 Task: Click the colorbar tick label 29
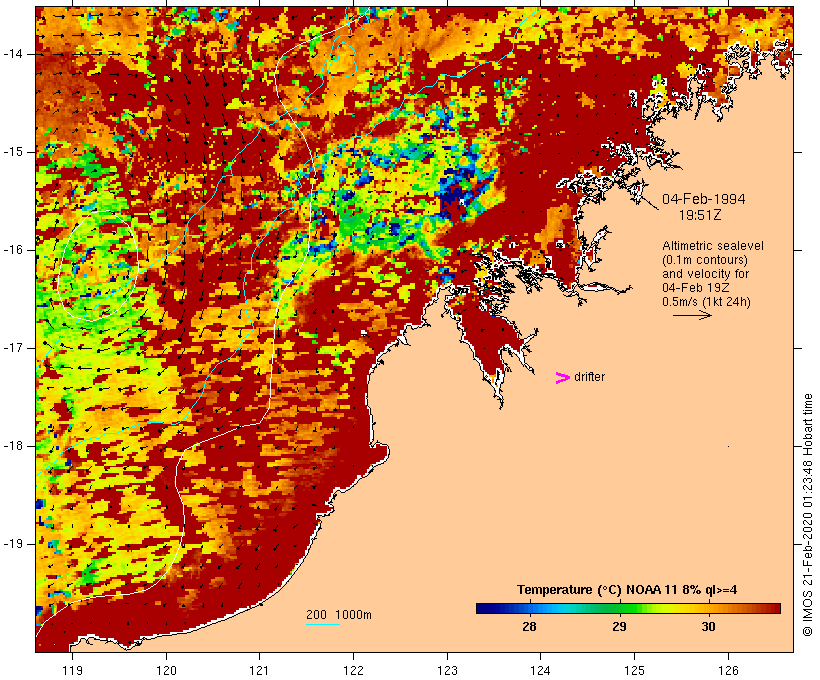tap(619, 627)
